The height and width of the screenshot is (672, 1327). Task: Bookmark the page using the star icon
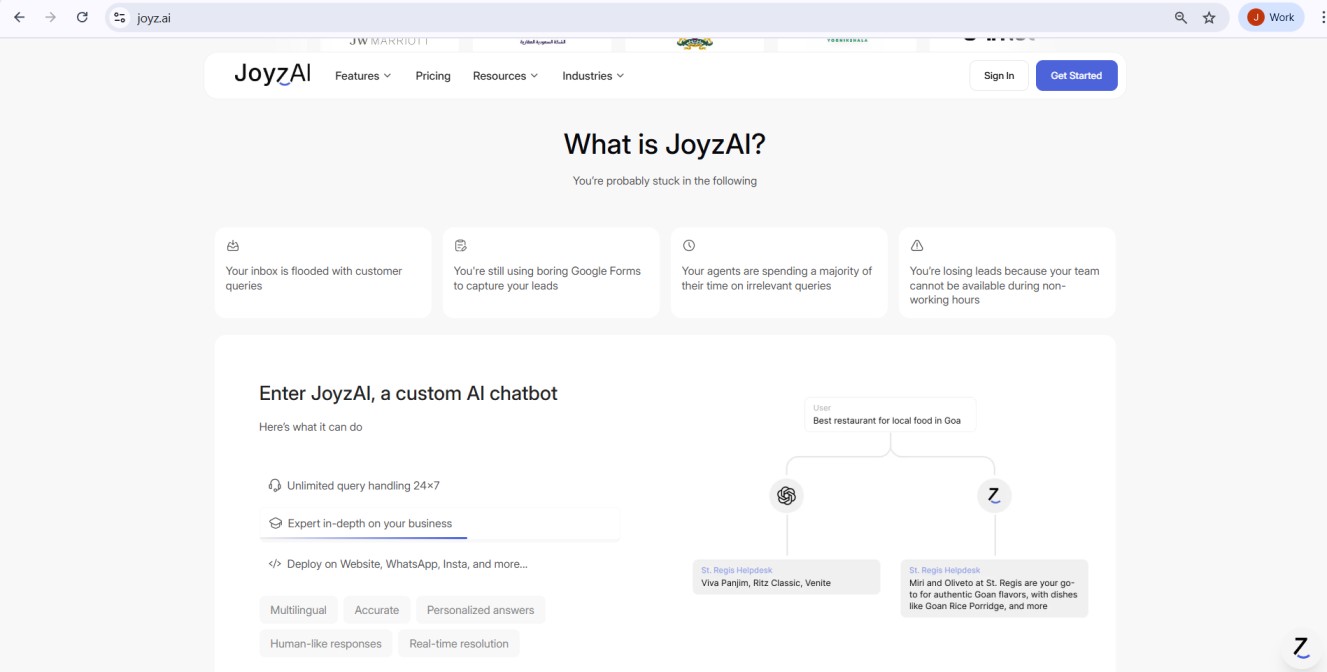pyautogui.click(x=1209, y=17)
